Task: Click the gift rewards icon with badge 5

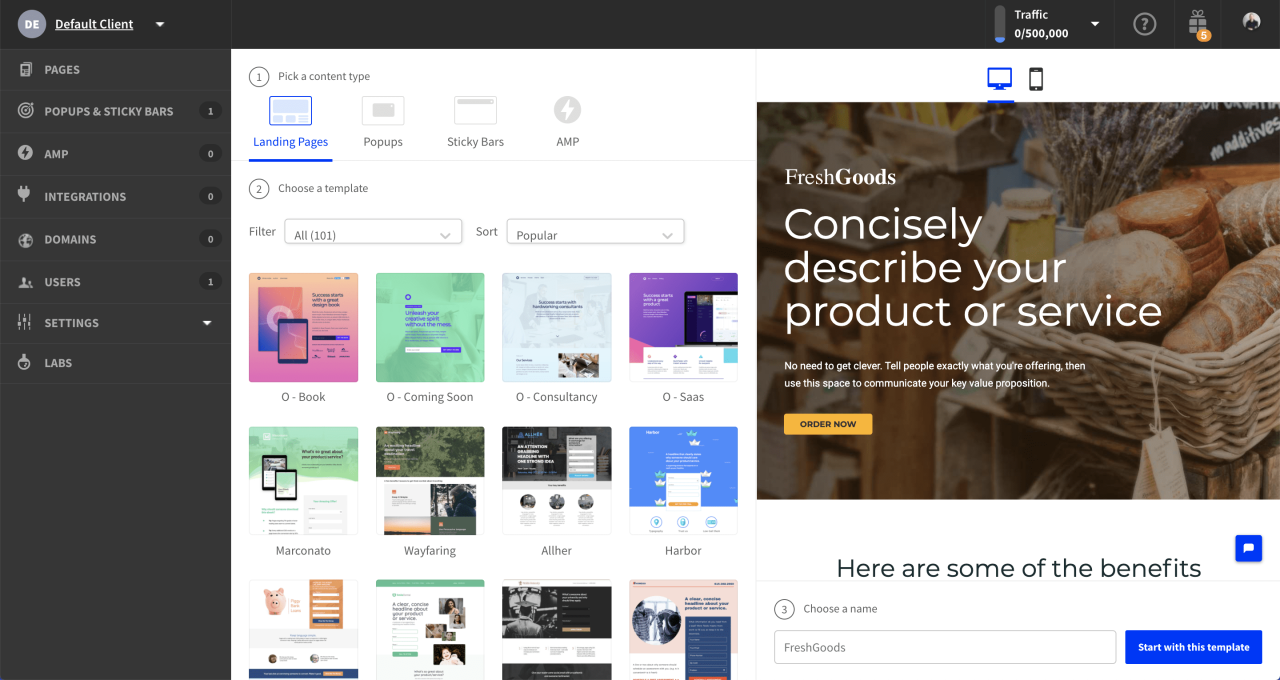Action: pyautogui.click(x=1197, y=23)
